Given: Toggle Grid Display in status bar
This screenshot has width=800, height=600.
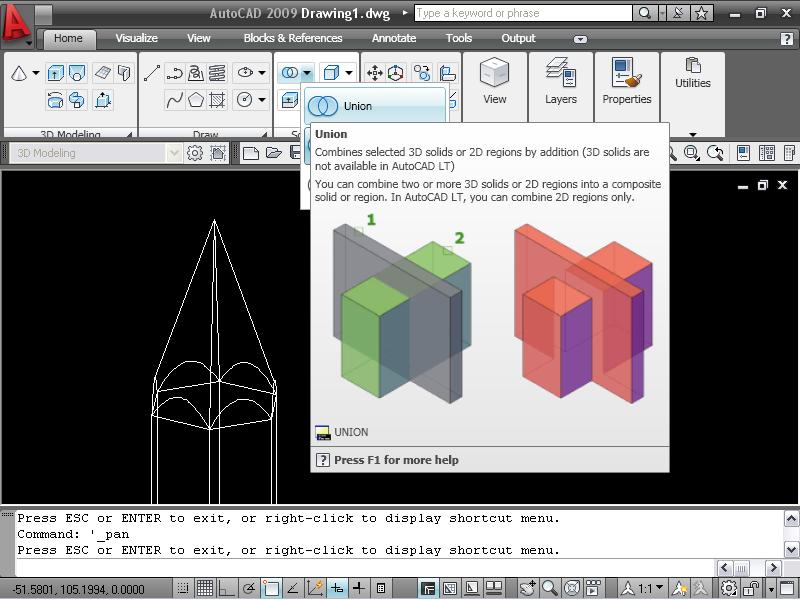Looking at the screenshot, I should 205,588.
